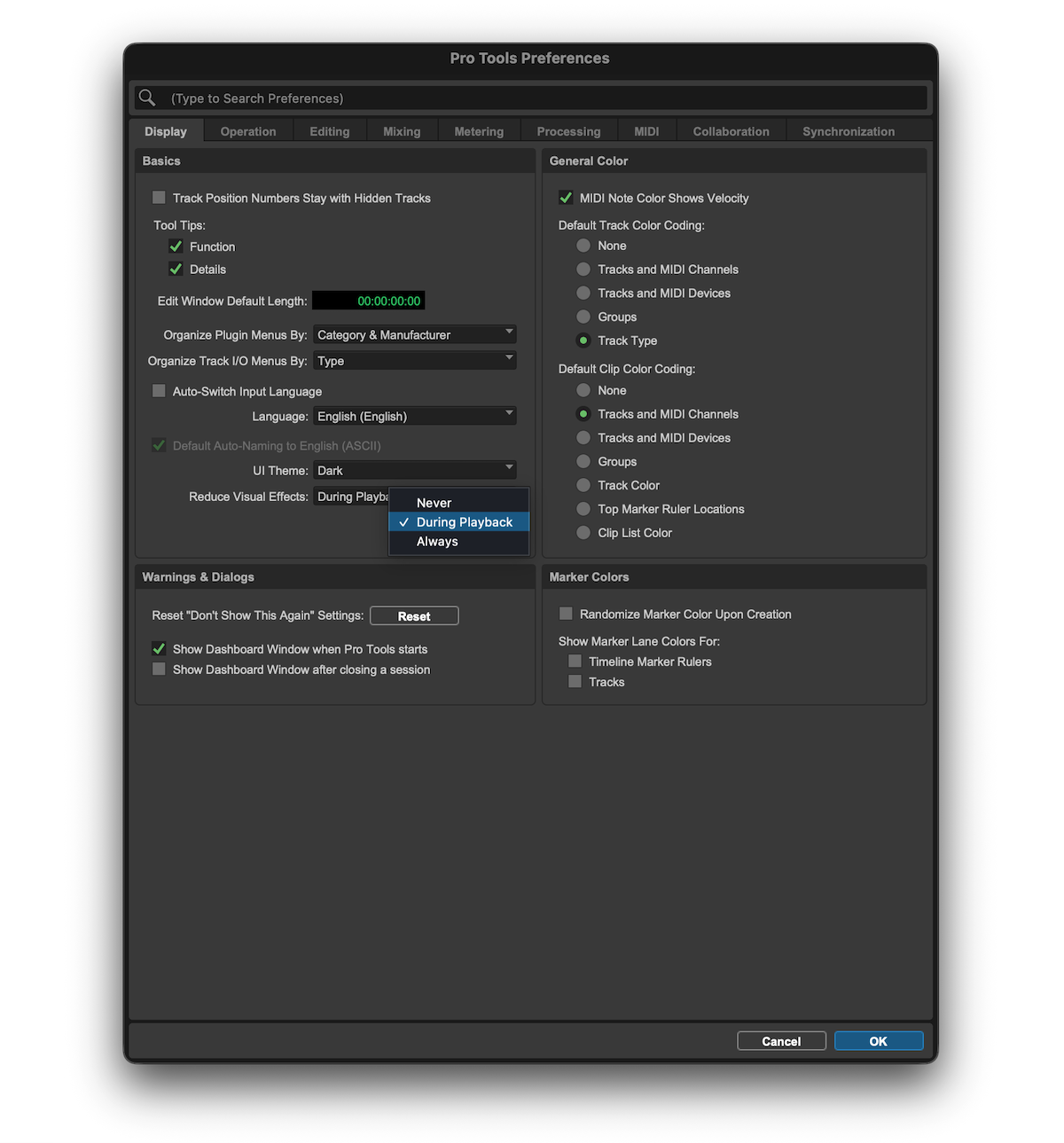Select Always from the Reduce Visual Effects menu

[x=436, y=541]
